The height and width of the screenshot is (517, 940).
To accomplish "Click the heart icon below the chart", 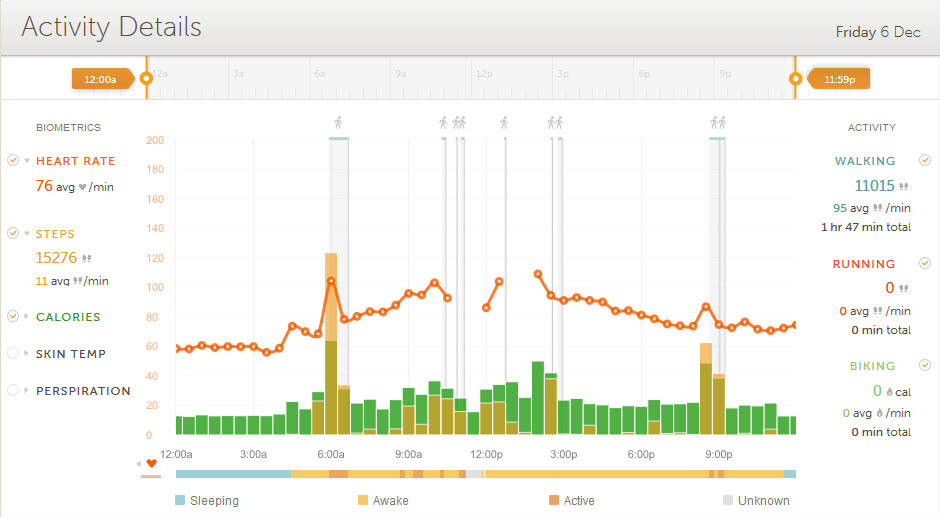I will [x=152, y=463].
